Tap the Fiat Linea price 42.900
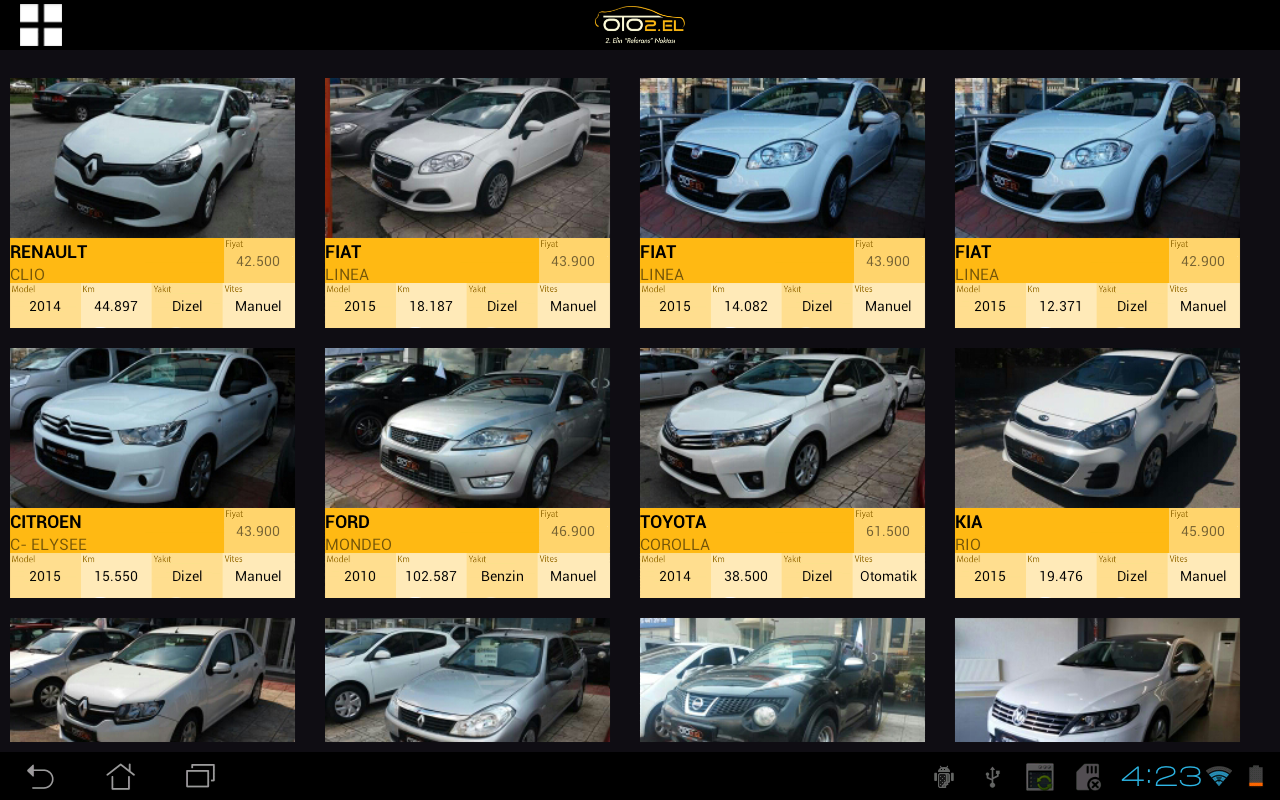The image size is (1280, 800). (1203, 261)
